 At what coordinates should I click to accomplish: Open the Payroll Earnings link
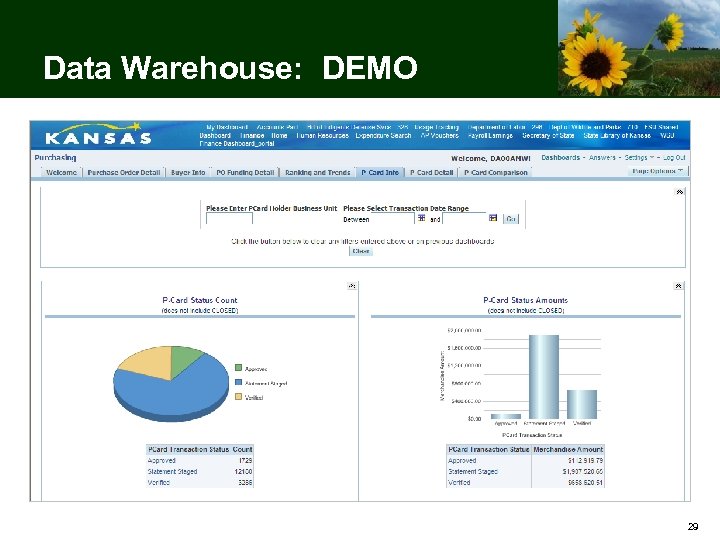tap(490, 135)
